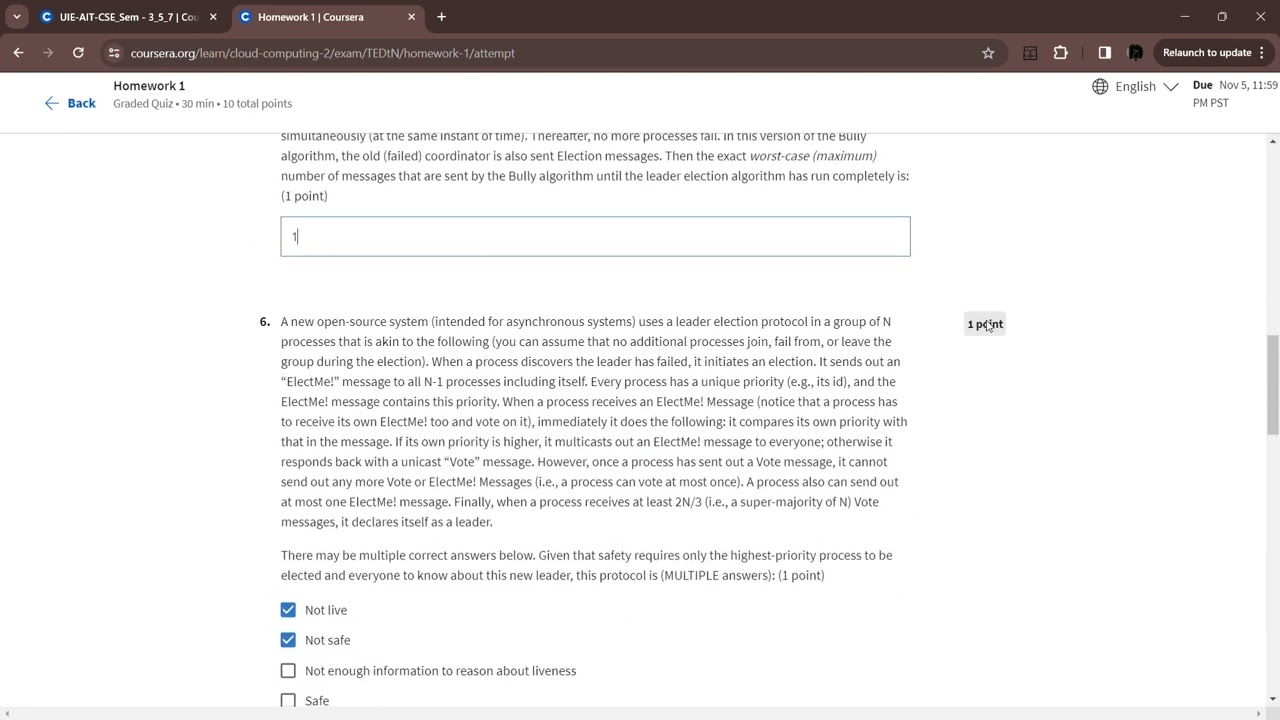
Task: Close the Homework 1 Coursera tab
Action: tap(411, 17)
